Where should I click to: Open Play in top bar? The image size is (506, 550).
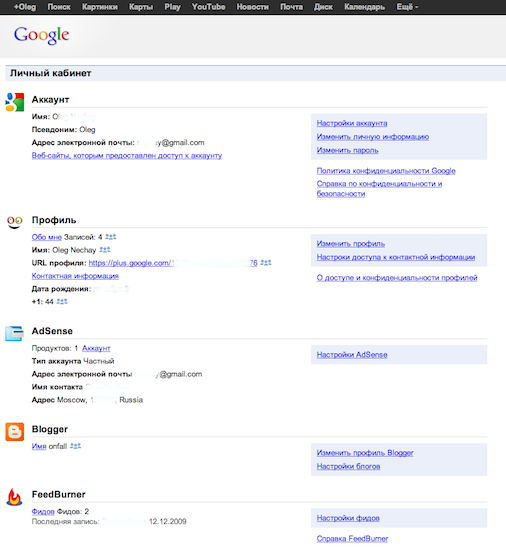173,7
